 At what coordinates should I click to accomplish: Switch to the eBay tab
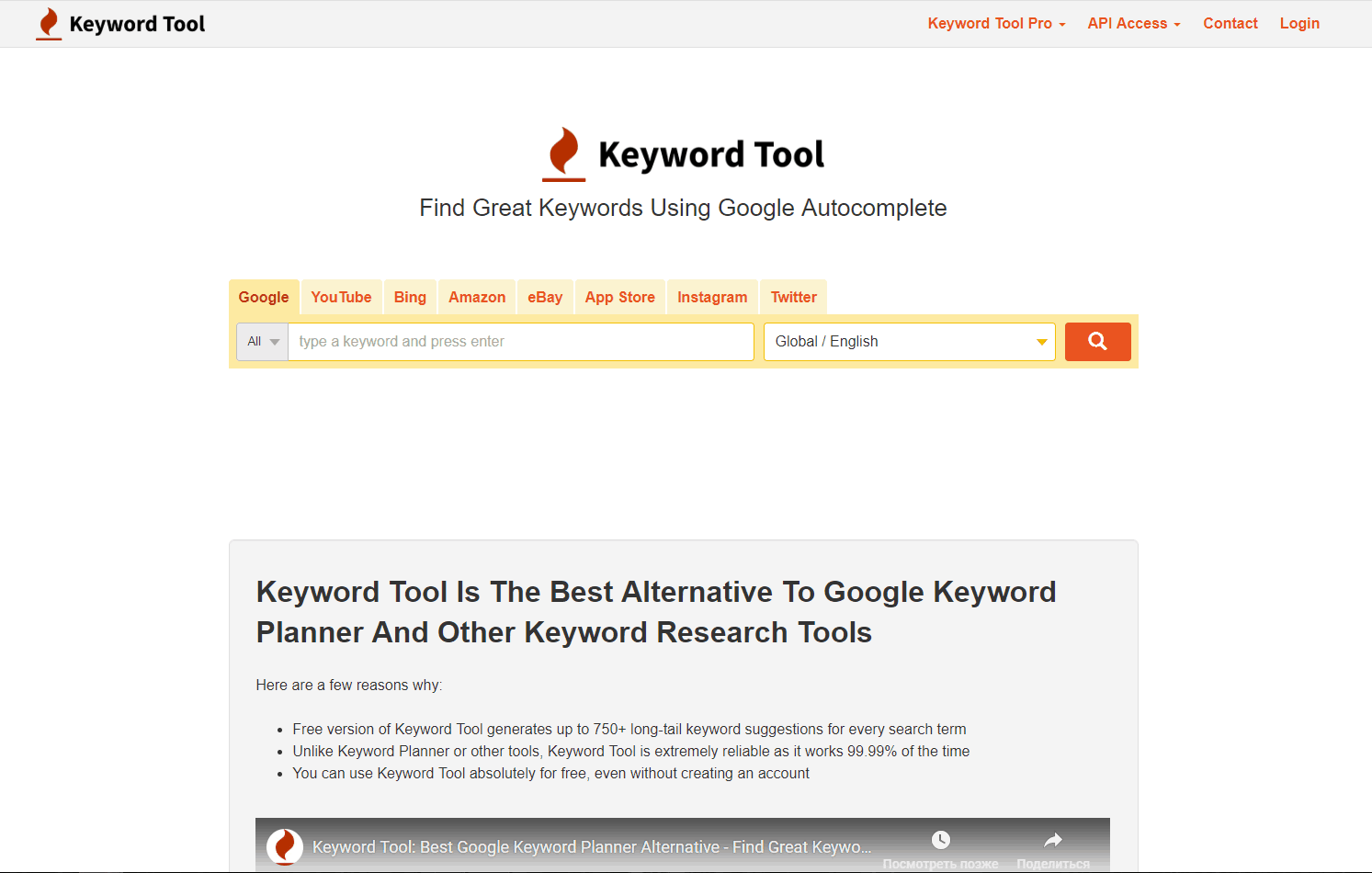545,297
